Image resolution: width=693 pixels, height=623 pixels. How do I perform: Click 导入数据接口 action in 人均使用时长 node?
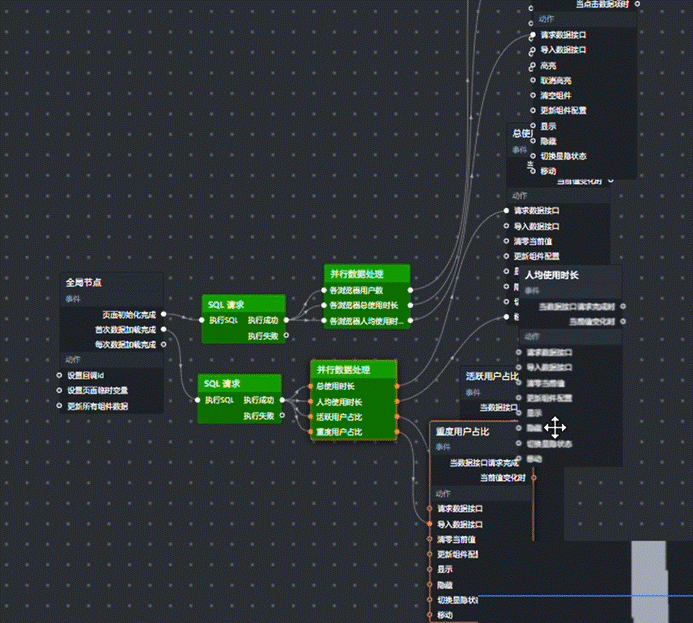tap(549, 367)
